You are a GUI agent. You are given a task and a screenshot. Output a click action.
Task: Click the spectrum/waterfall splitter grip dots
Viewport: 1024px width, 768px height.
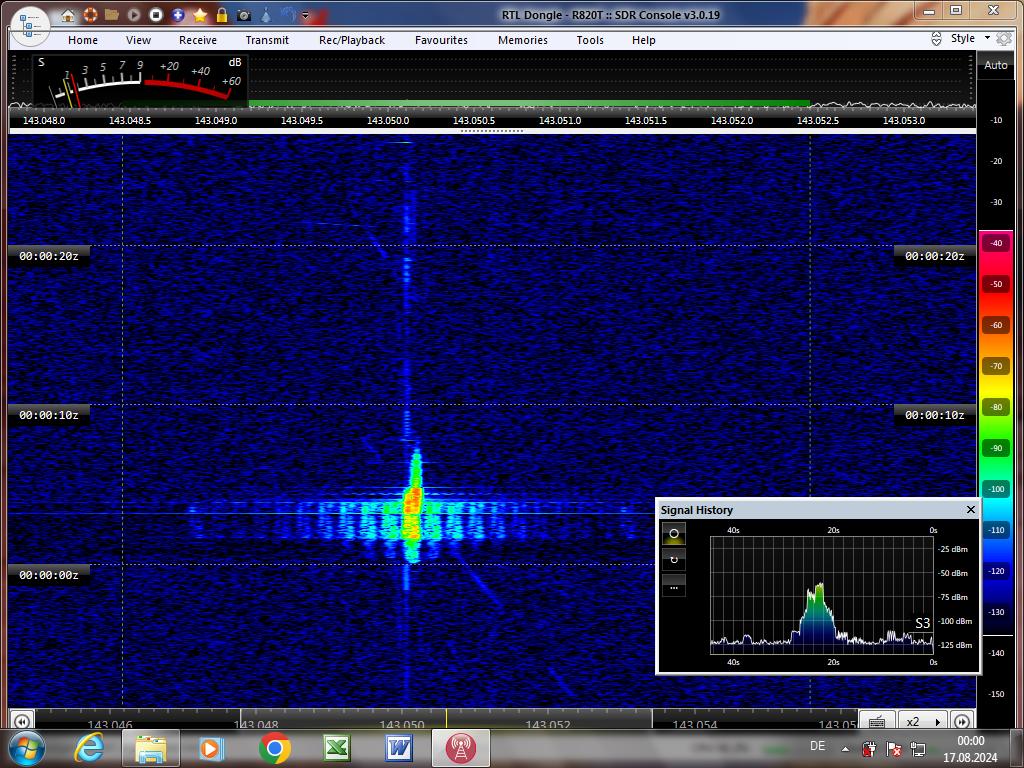click(491, 131)
